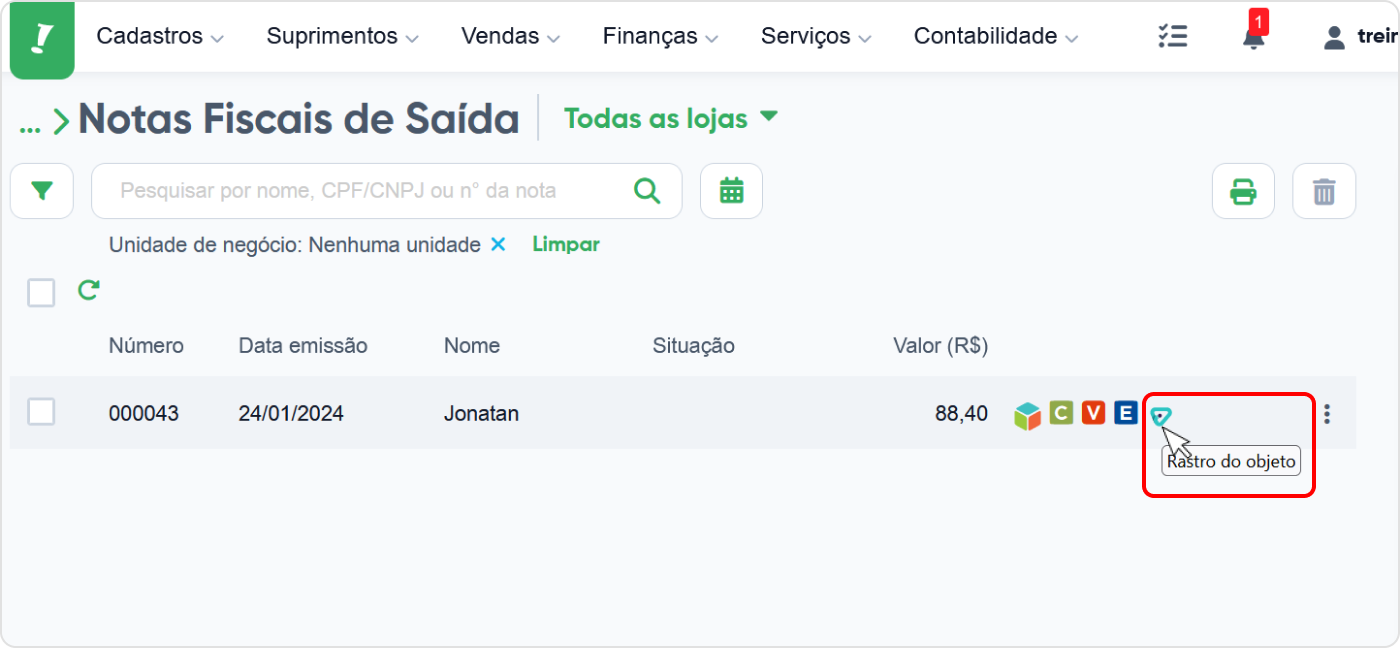
Task: Click the green printer icon
Action: (x=1243, y=191)
